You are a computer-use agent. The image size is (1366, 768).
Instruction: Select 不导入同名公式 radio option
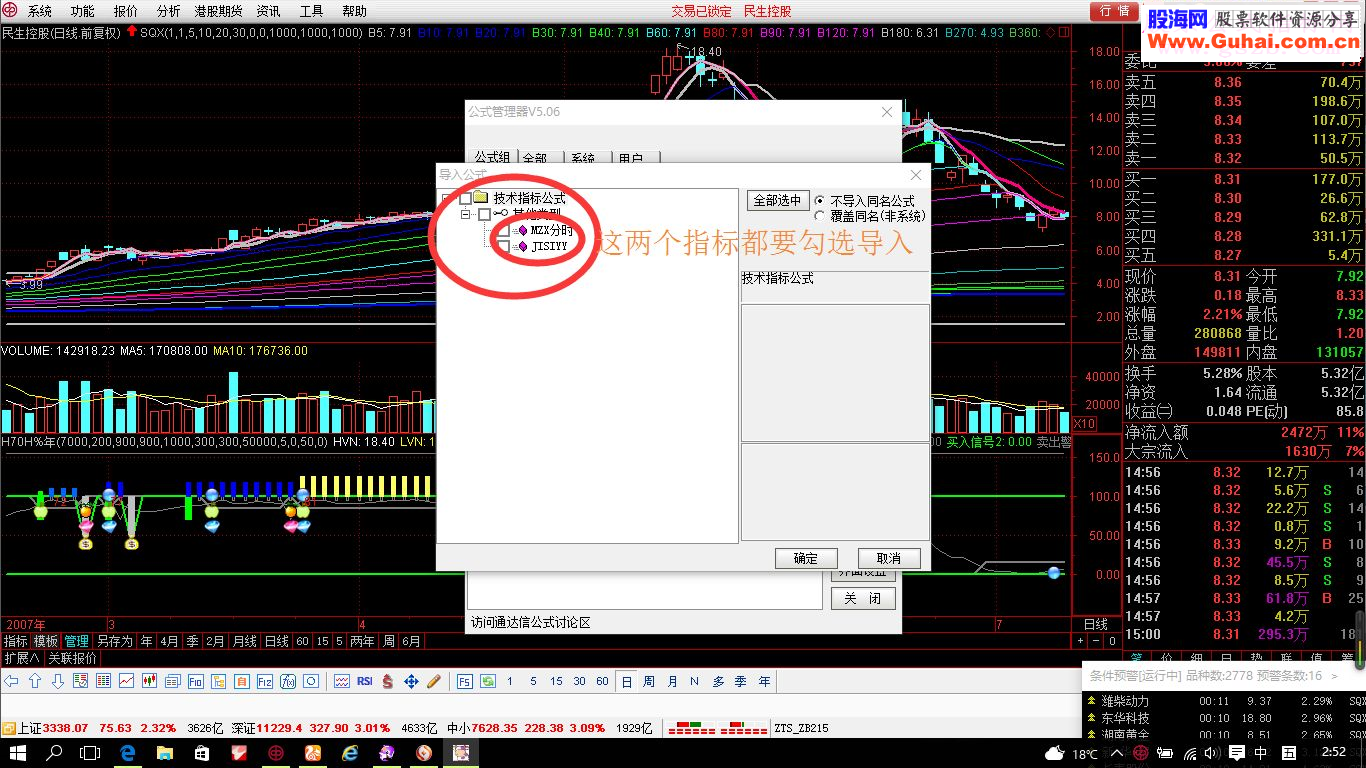click(821, 200)
